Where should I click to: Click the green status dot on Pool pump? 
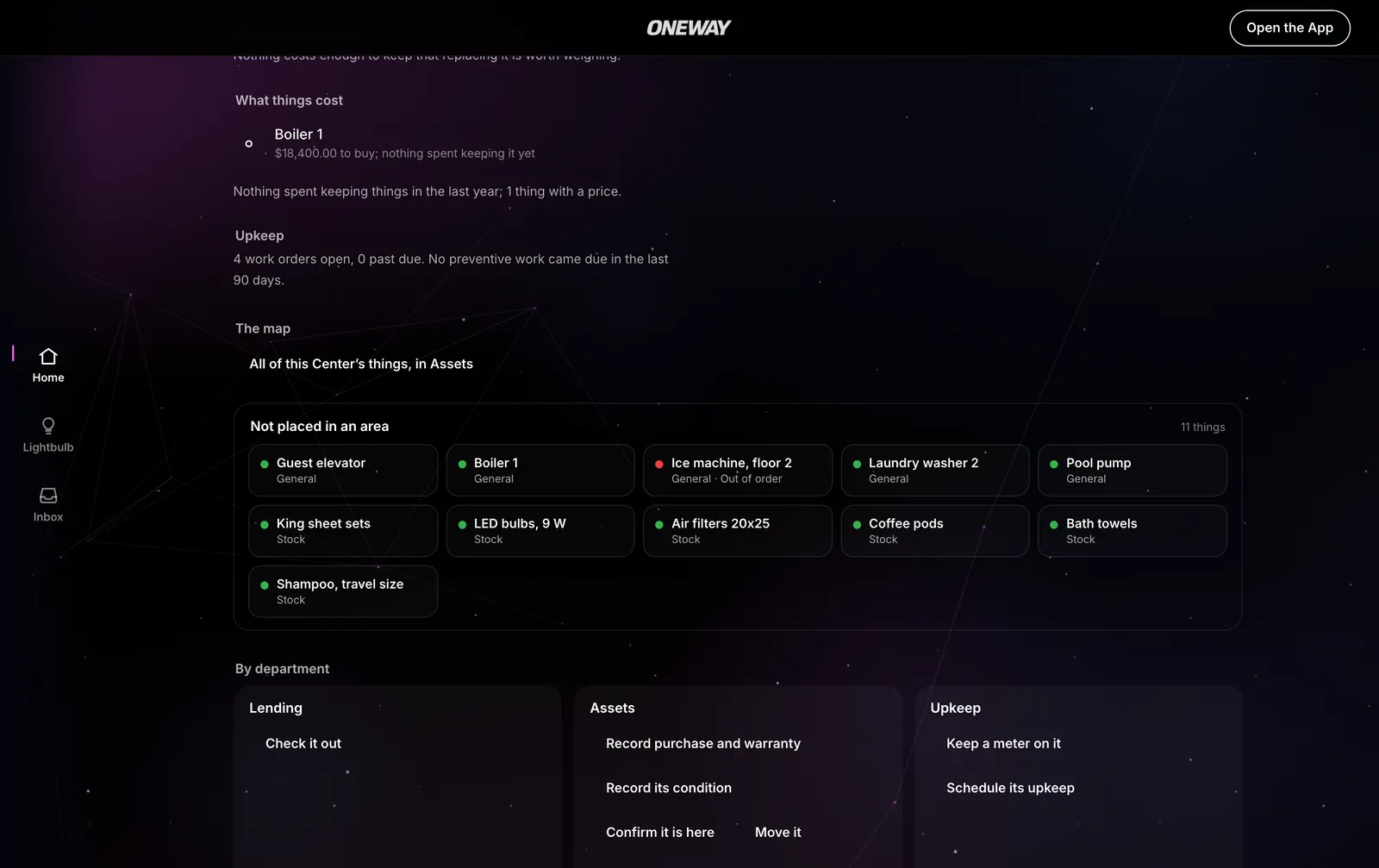coord(1054,464)
